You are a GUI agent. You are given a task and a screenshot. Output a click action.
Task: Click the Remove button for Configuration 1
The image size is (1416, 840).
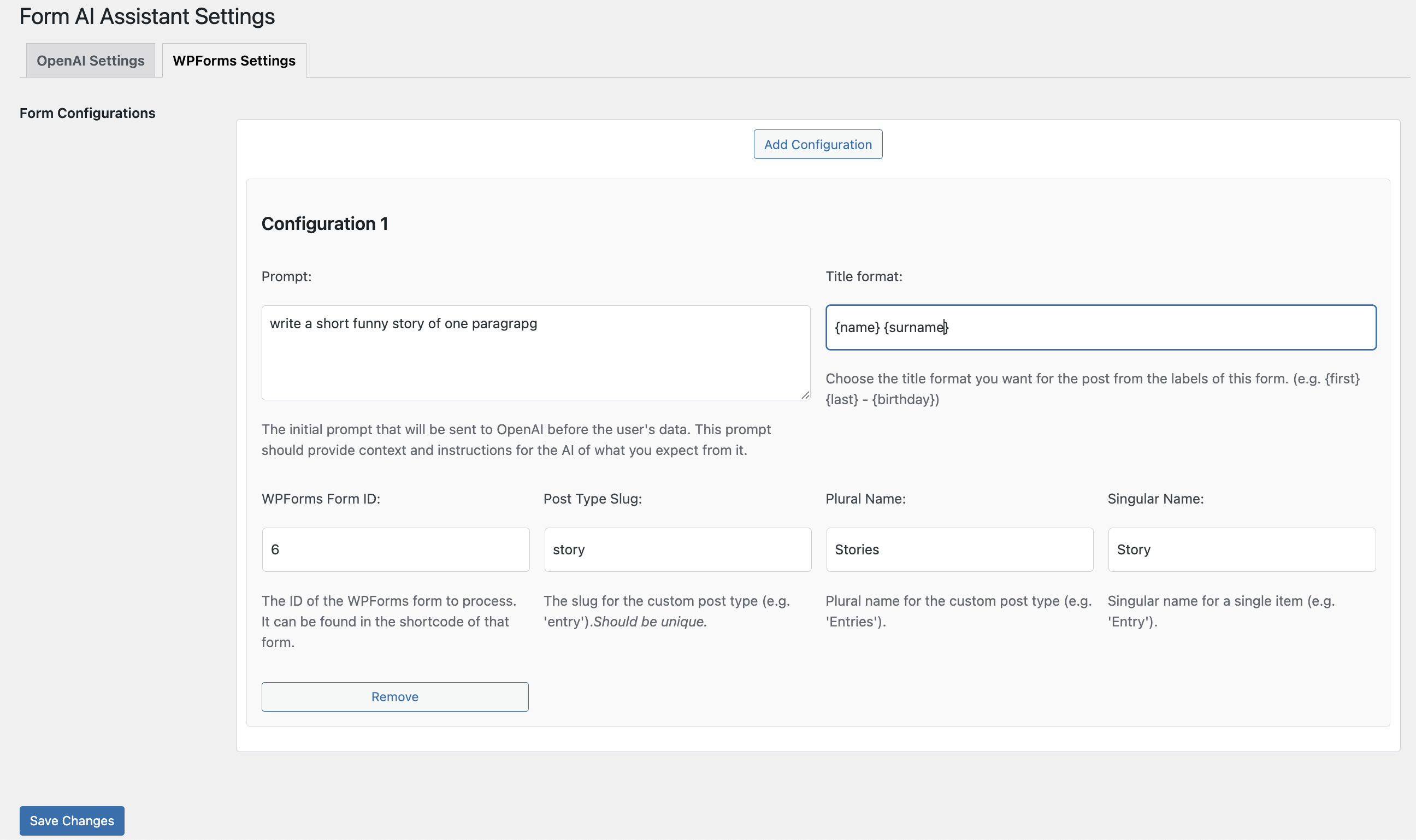(394, 697)
